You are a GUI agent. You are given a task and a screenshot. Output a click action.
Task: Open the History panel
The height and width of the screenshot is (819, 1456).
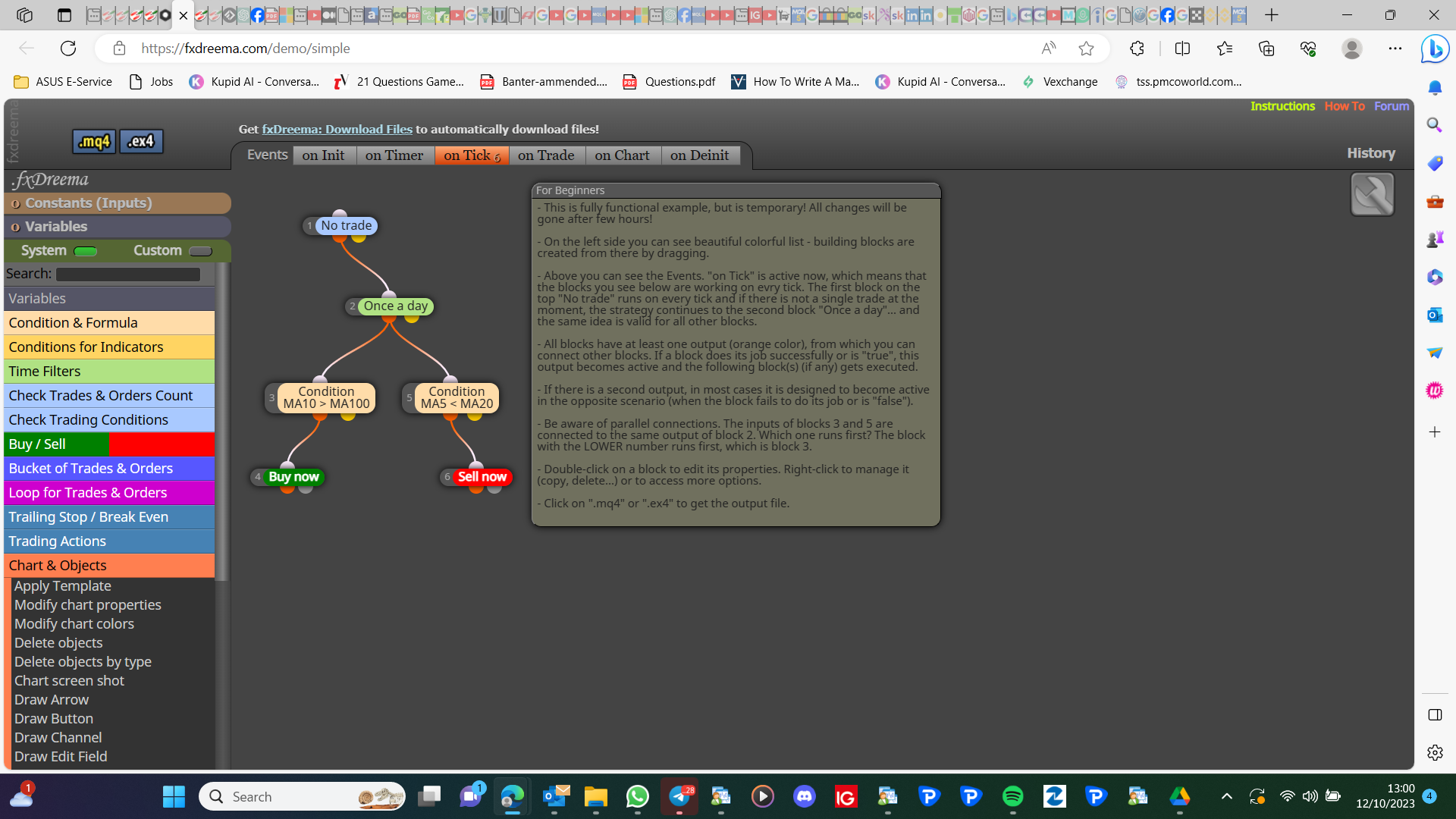point(1371,153)
